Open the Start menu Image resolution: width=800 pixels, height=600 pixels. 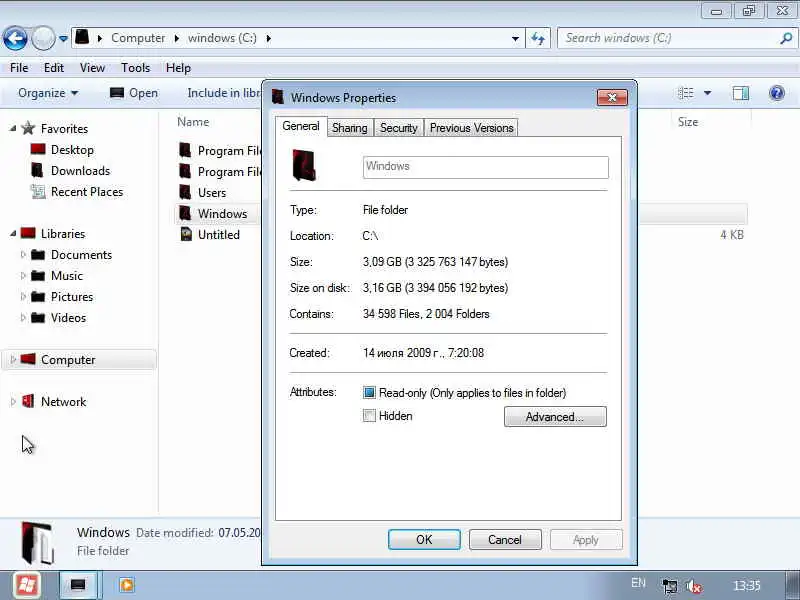tap(27, 585)
